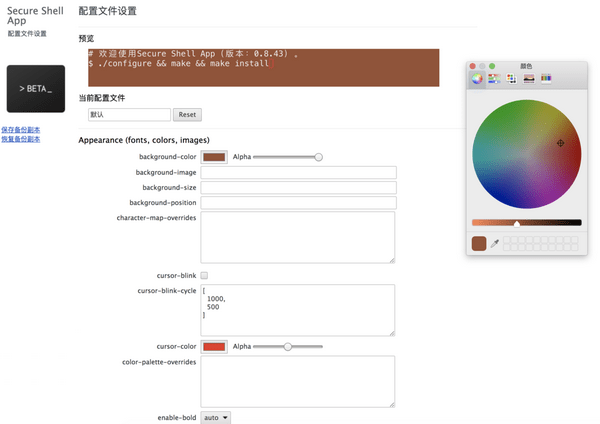Click the cursor-color red swatch
The image size is (600, 424).
[214, 347]
